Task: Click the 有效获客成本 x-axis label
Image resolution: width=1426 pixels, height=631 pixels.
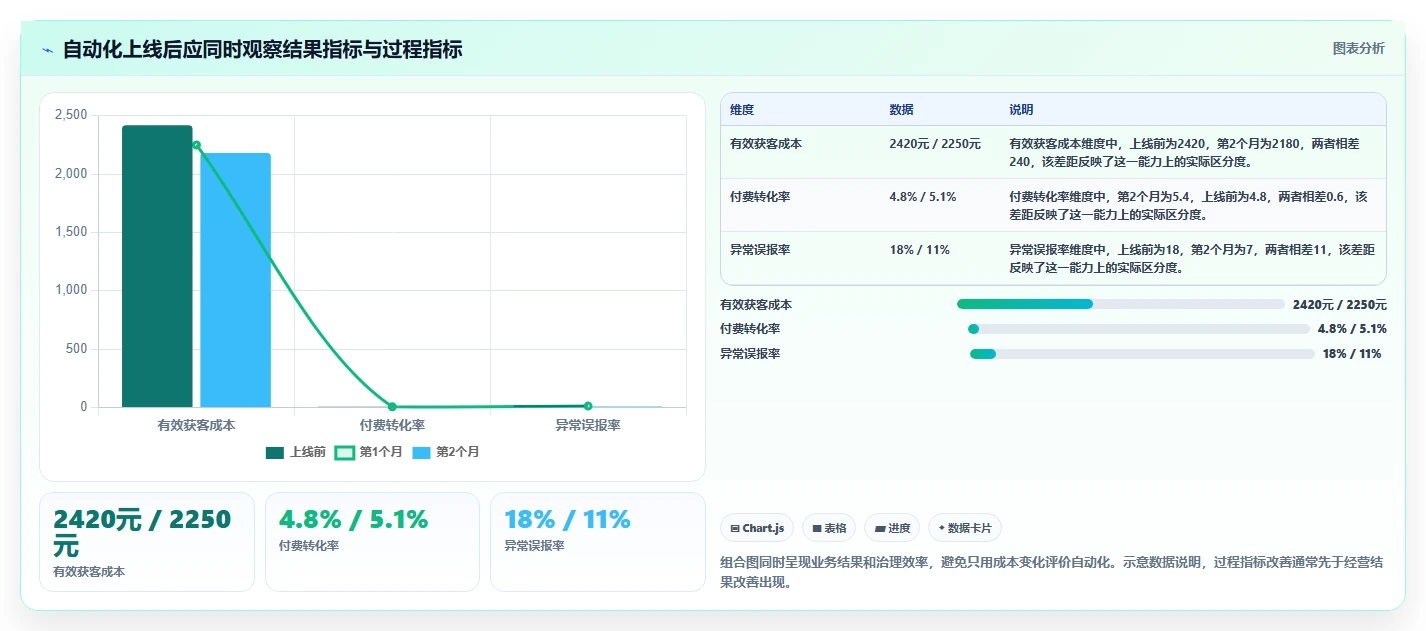Action: tap(196, 425)
